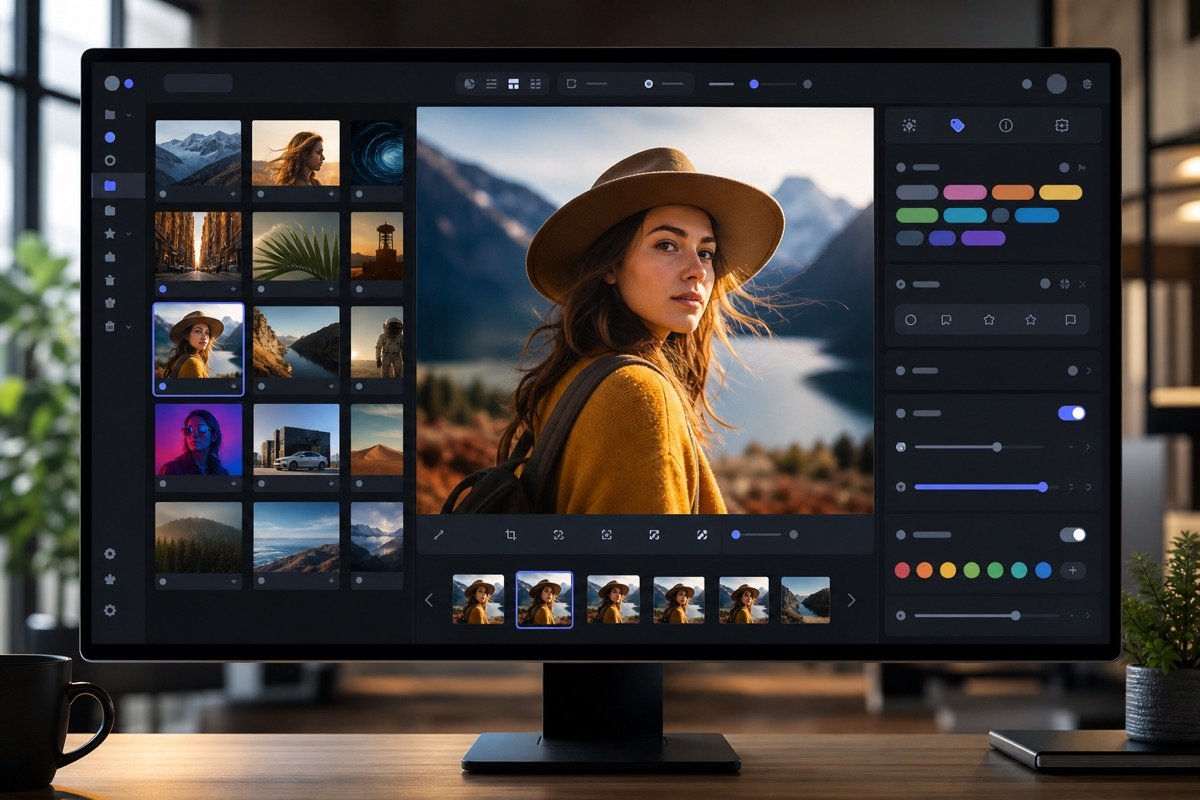Select the split layout view icon
This screenshot has height=800, width=1200.
514,84
